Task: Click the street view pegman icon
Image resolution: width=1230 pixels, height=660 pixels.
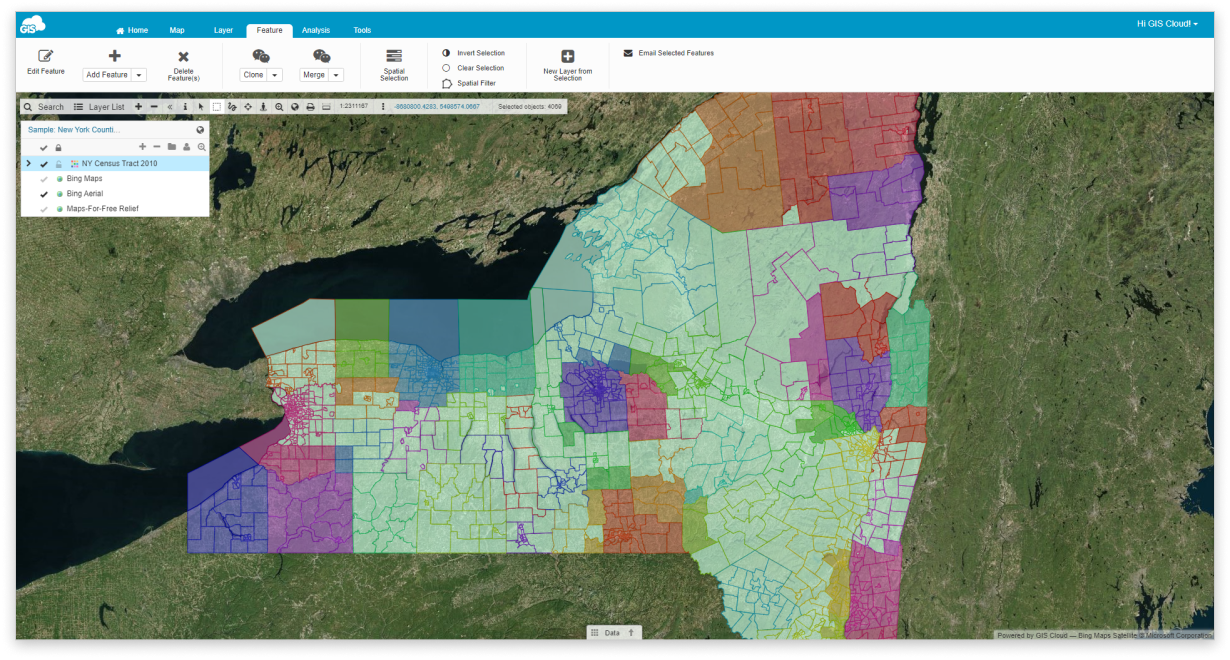Action: pos(263,107)
